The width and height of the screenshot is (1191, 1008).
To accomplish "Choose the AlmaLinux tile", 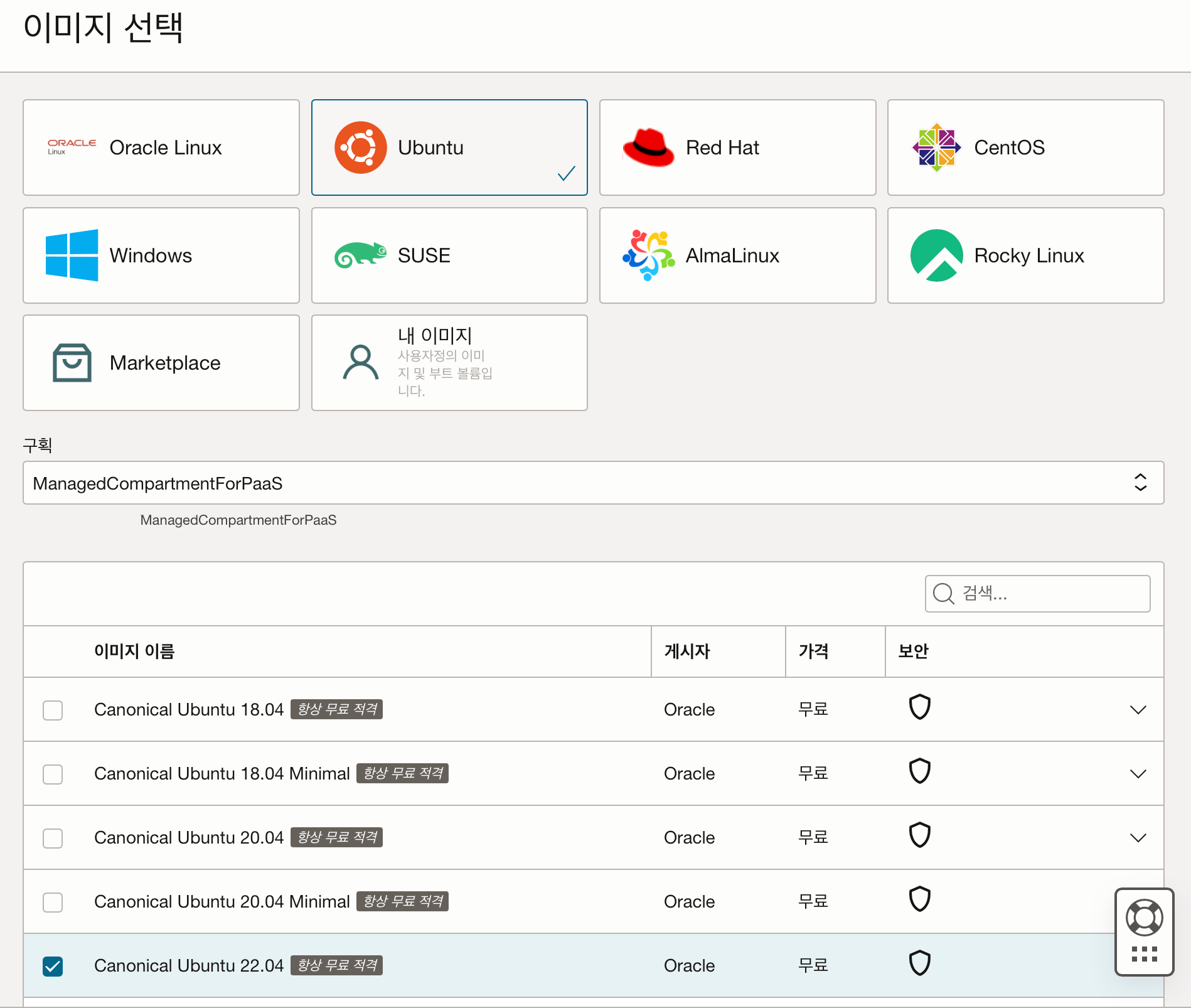I will tap(737, 255).
